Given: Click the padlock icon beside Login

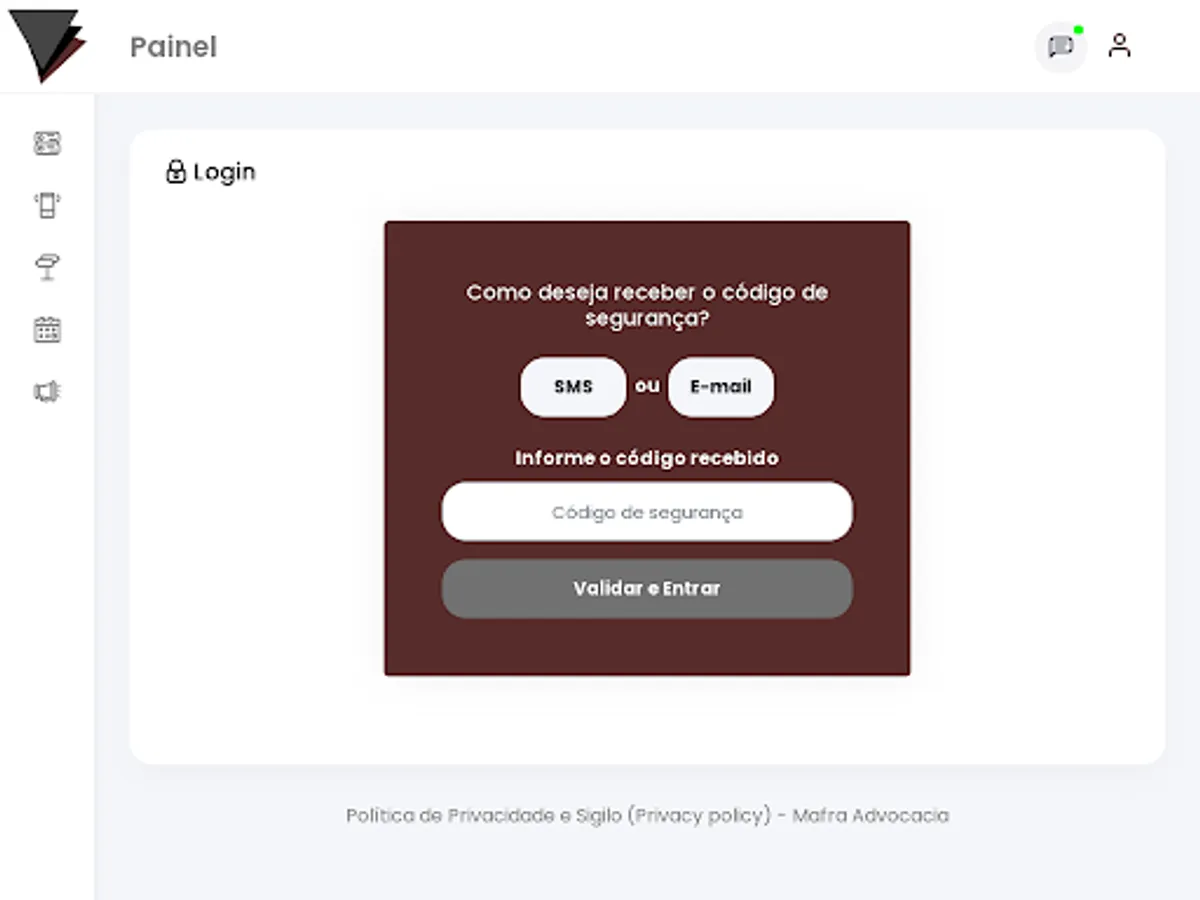Looking at the screenshot, I should click(x=176, y=172).
